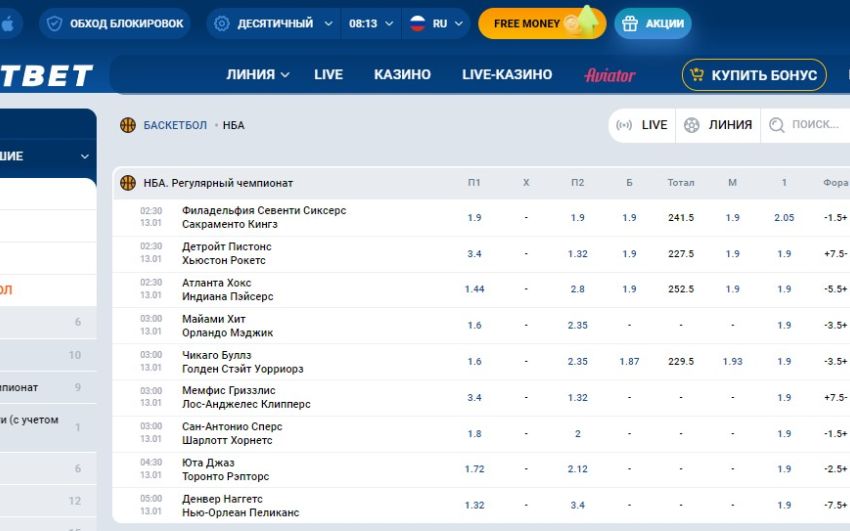Click the НБА. Регулярный чемпионат header
This screenshot has width=850, height=531.
(x=218, y=183)
